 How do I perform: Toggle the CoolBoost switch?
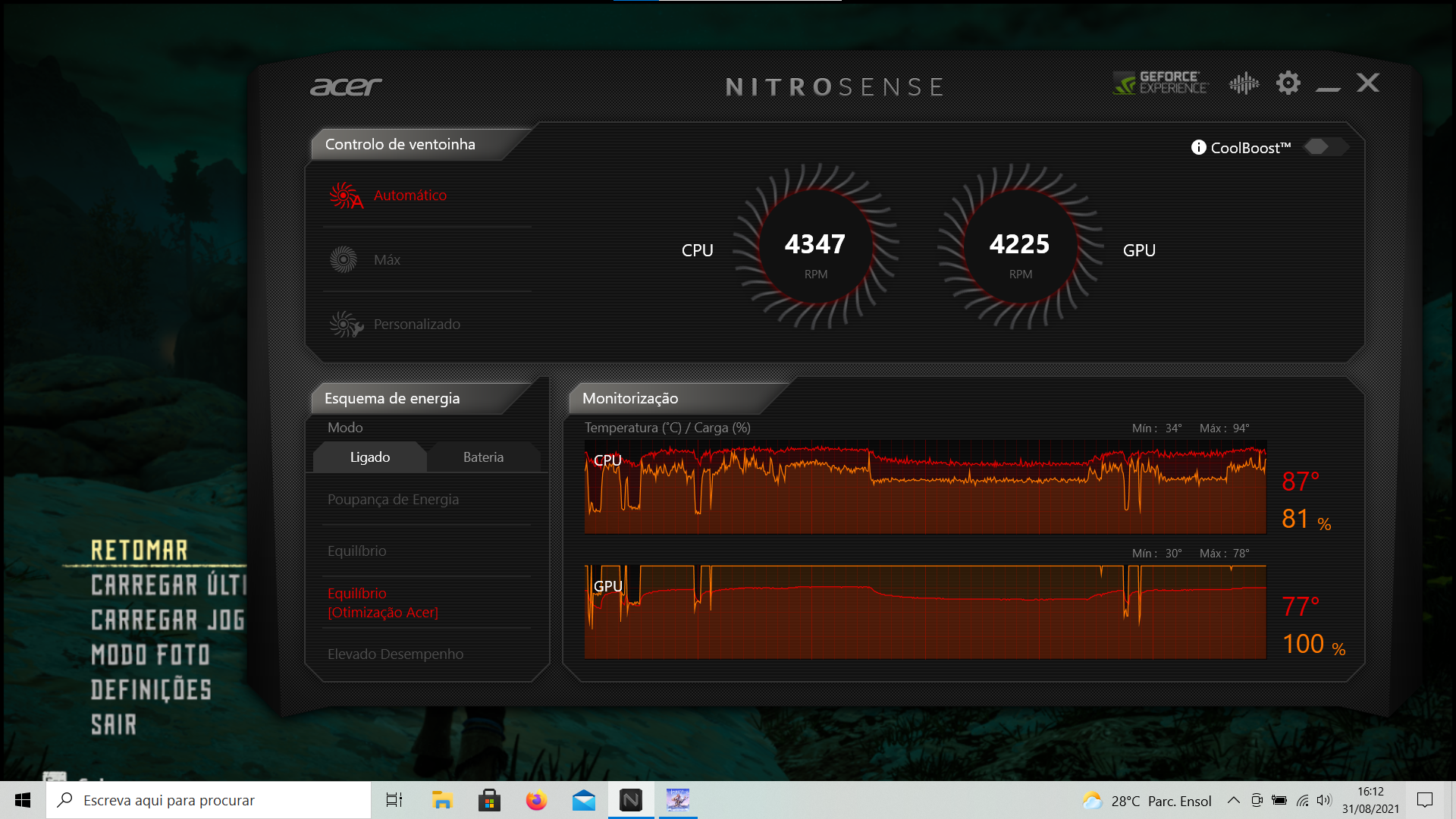point(1325,147)
